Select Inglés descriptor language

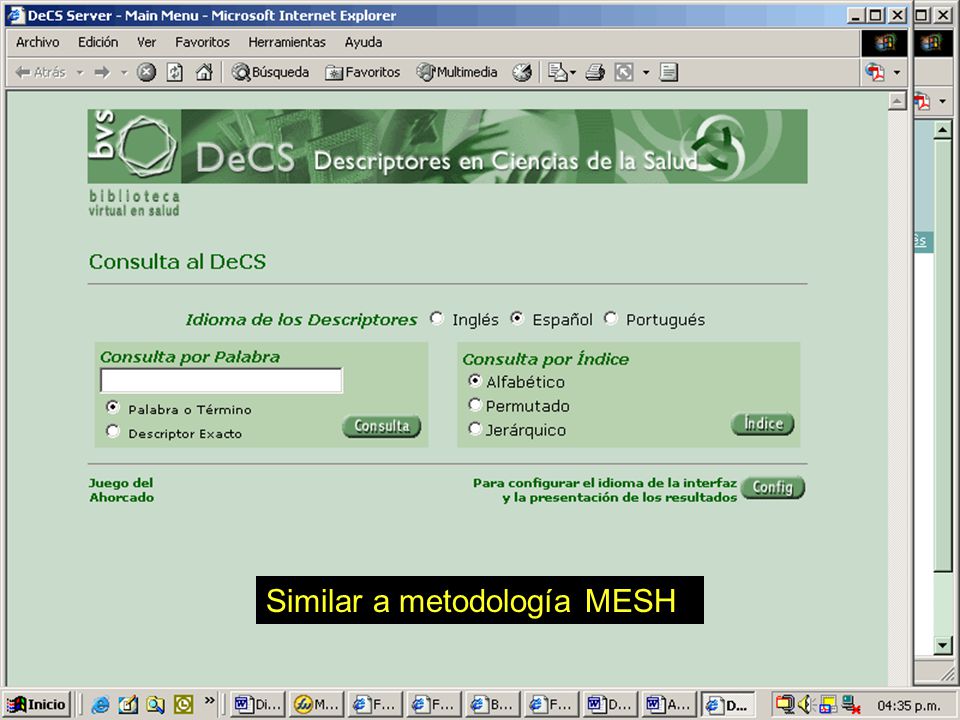[x=436, y=318]
